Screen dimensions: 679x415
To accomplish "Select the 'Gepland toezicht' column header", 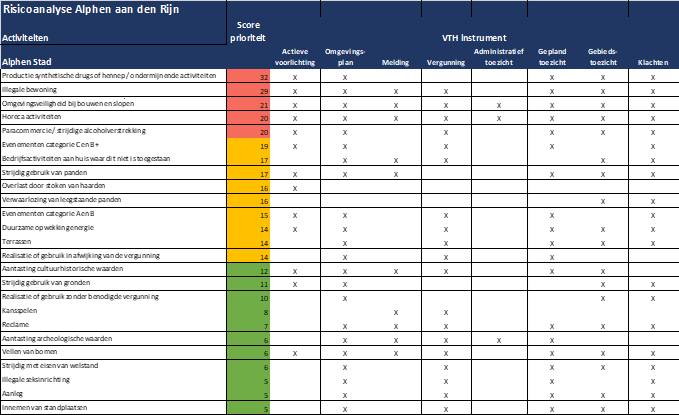I will [553, 56].
